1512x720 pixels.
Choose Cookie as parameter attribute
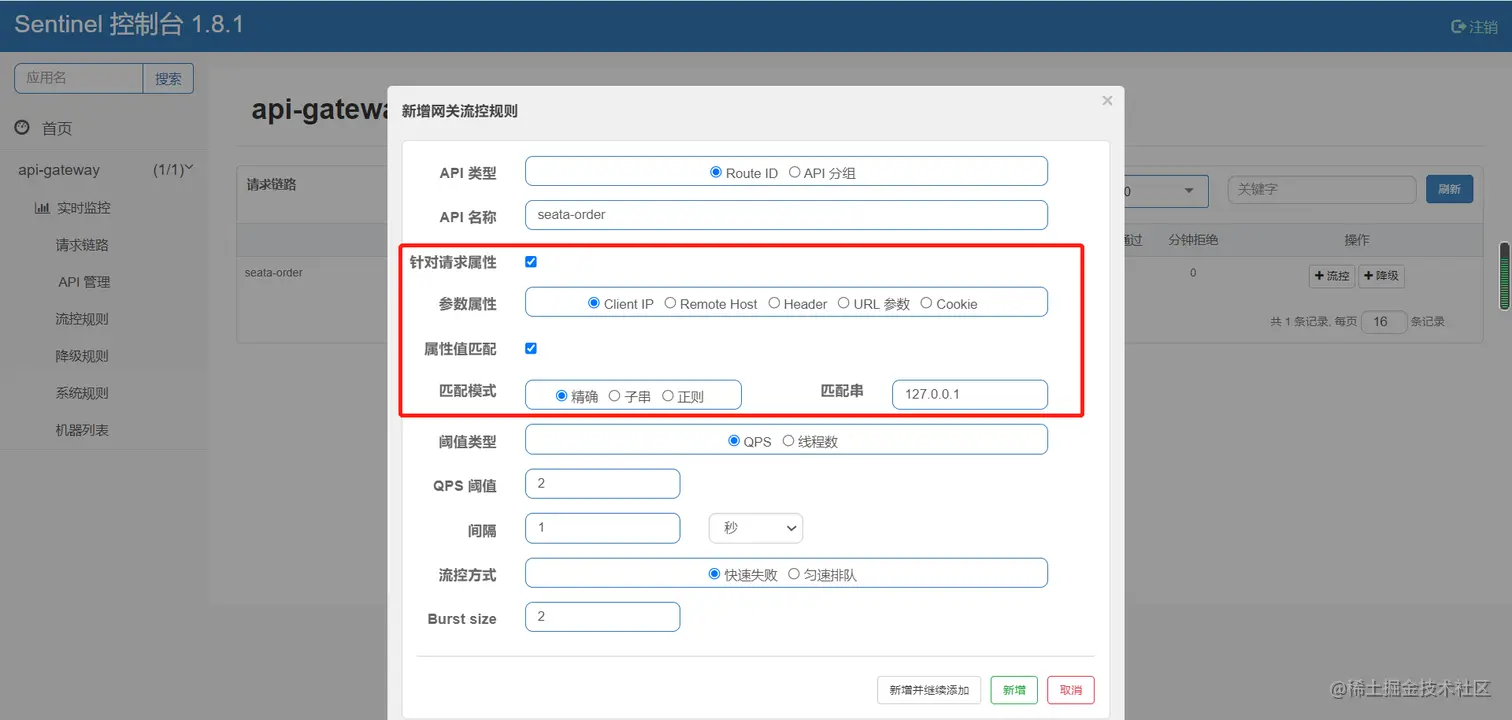click(x=926, y=303)
